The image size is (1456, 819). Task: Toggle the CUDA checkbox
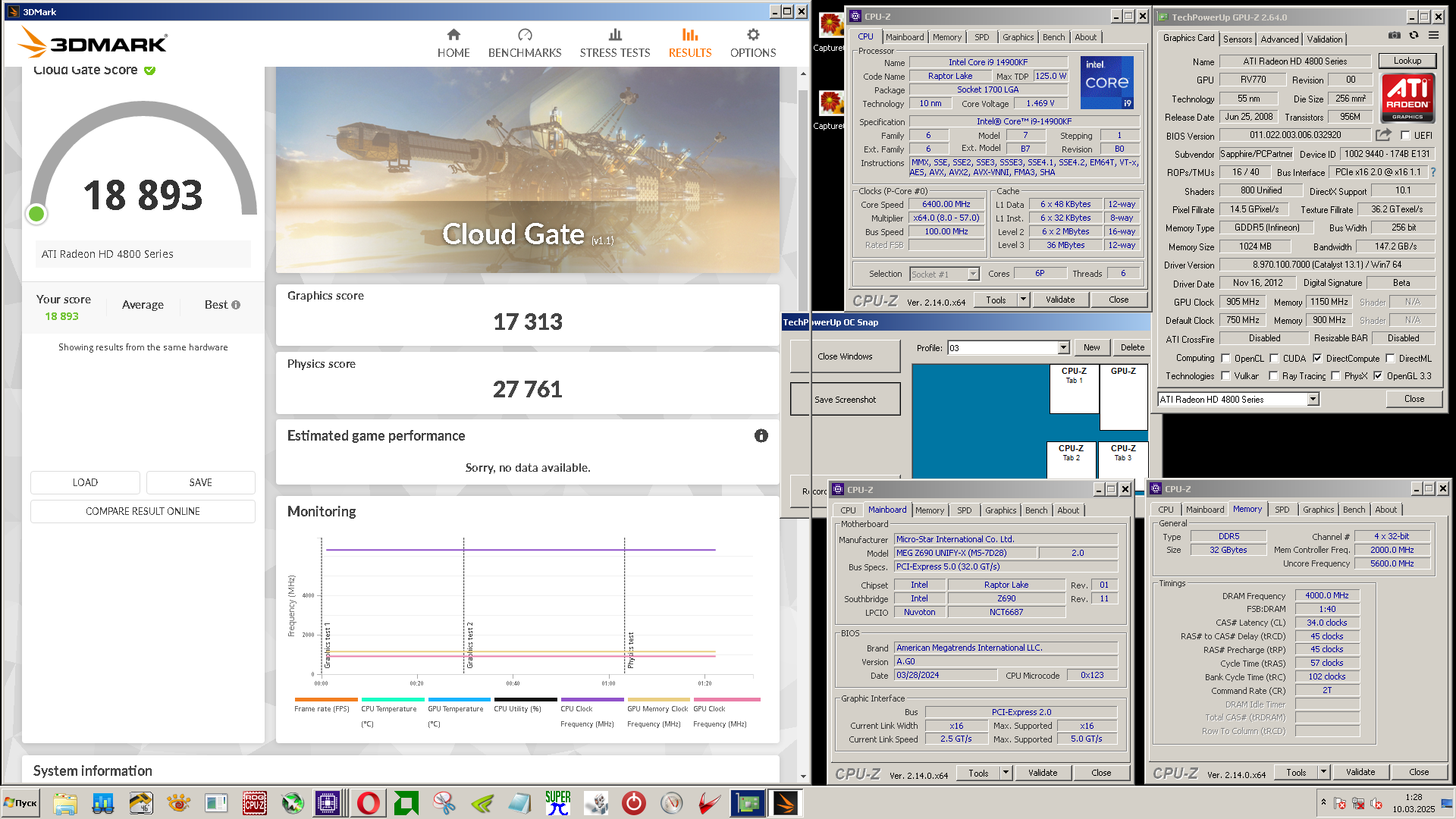coord(1274,359)
